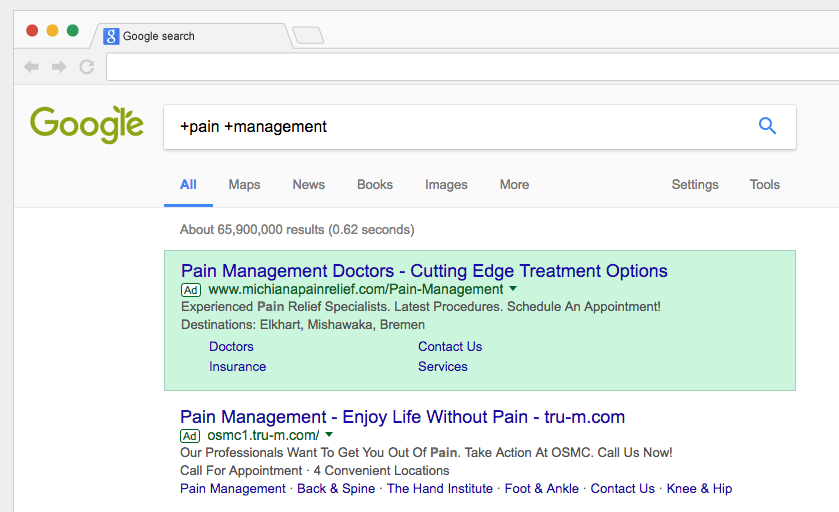This screenshot has height=512, width=839.
Task: Open Pain Management - Enjoy Life Without Pain title
Action: 402,417
